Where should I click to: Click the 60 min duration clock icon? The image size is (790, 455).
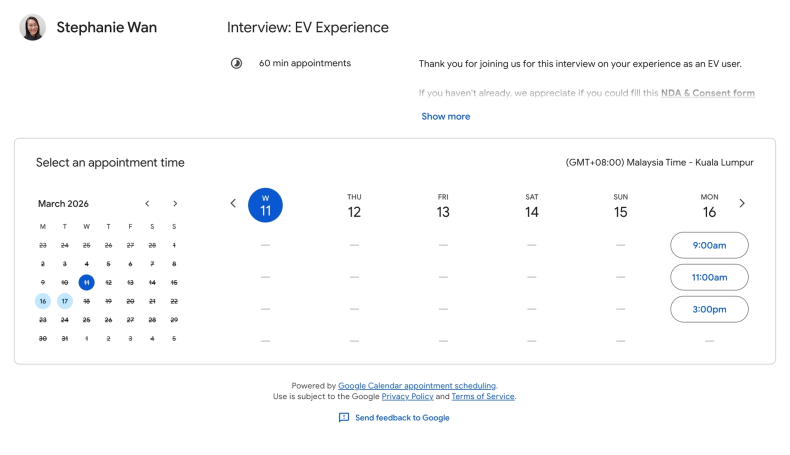pyautogui.click(x=237, y=64)
